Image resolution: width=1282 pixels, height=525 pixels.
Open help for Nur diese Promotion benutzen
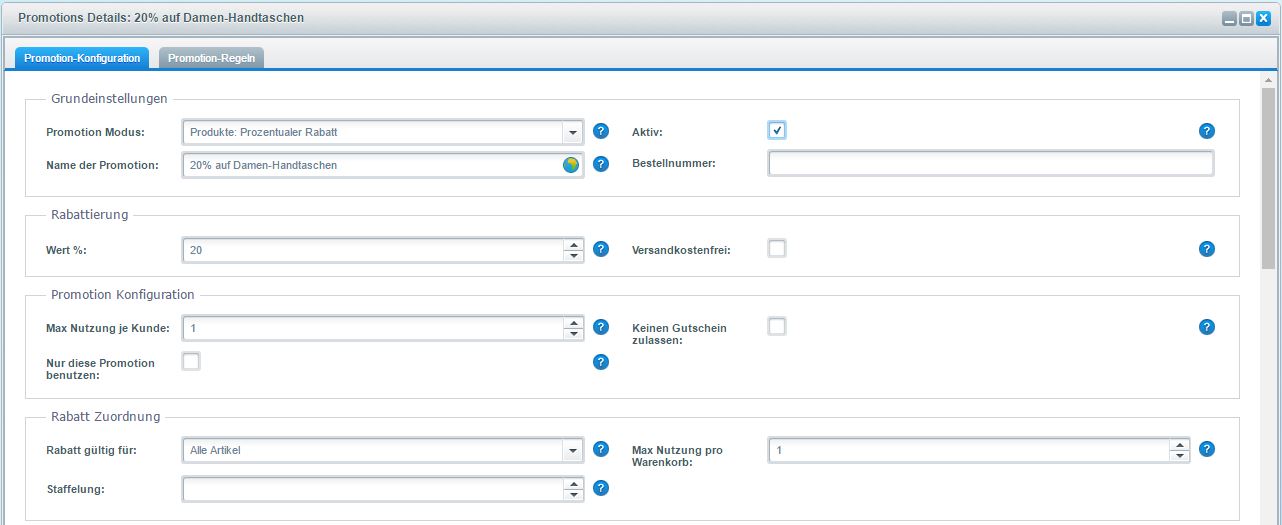pos(601,362)
